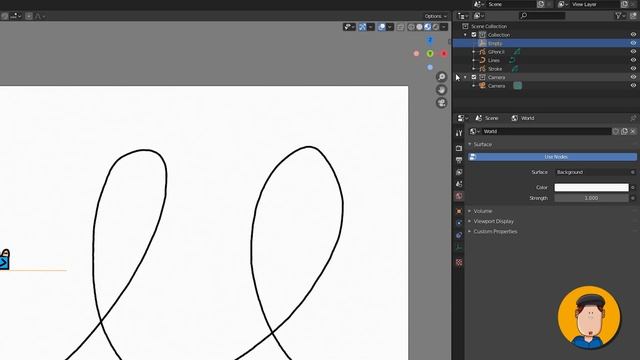Open the Scene properties tab
The height and width of the screenshot is (360, 640).
click(x=459, y=184)
